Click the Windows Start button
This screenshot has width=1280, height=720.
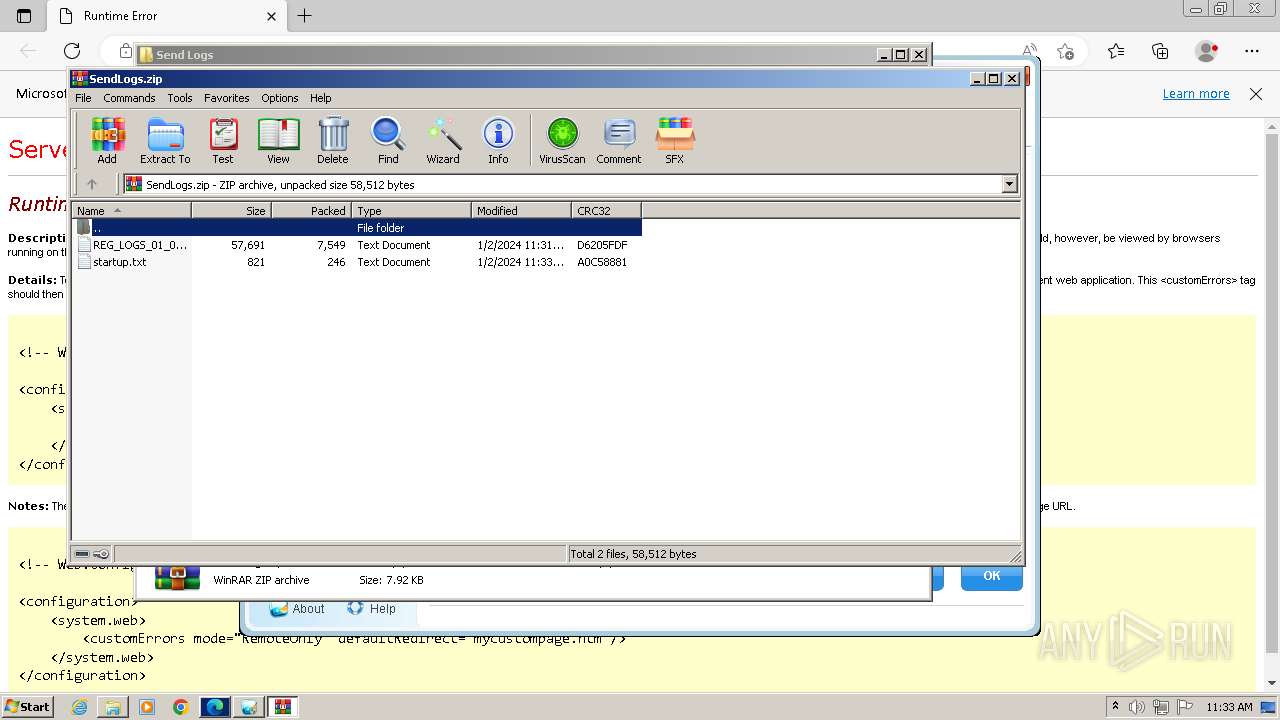[28, 707]
